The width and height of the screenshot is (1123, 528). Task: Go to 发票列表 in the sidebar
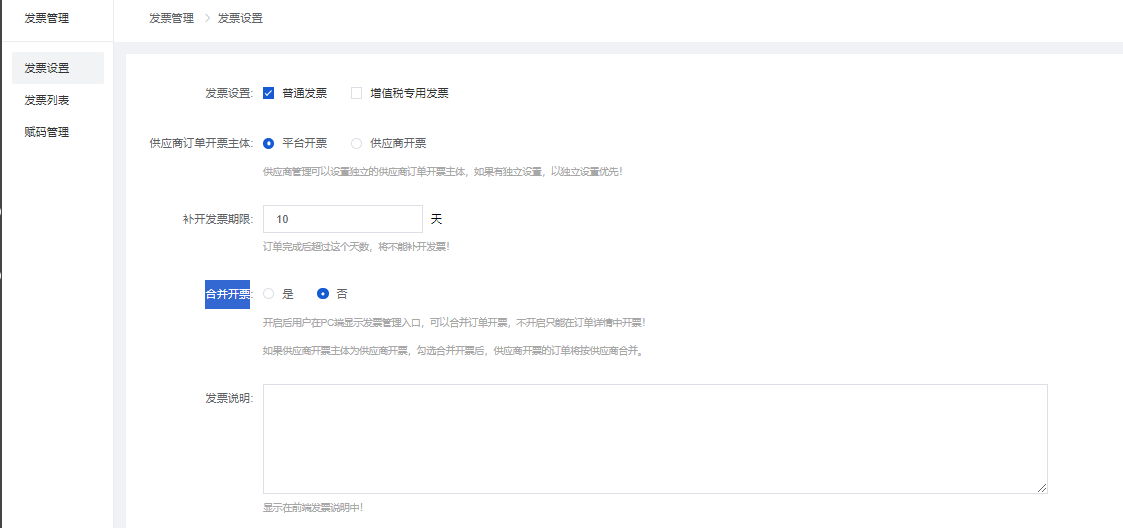pyautogui.click(x=47, y=100)
